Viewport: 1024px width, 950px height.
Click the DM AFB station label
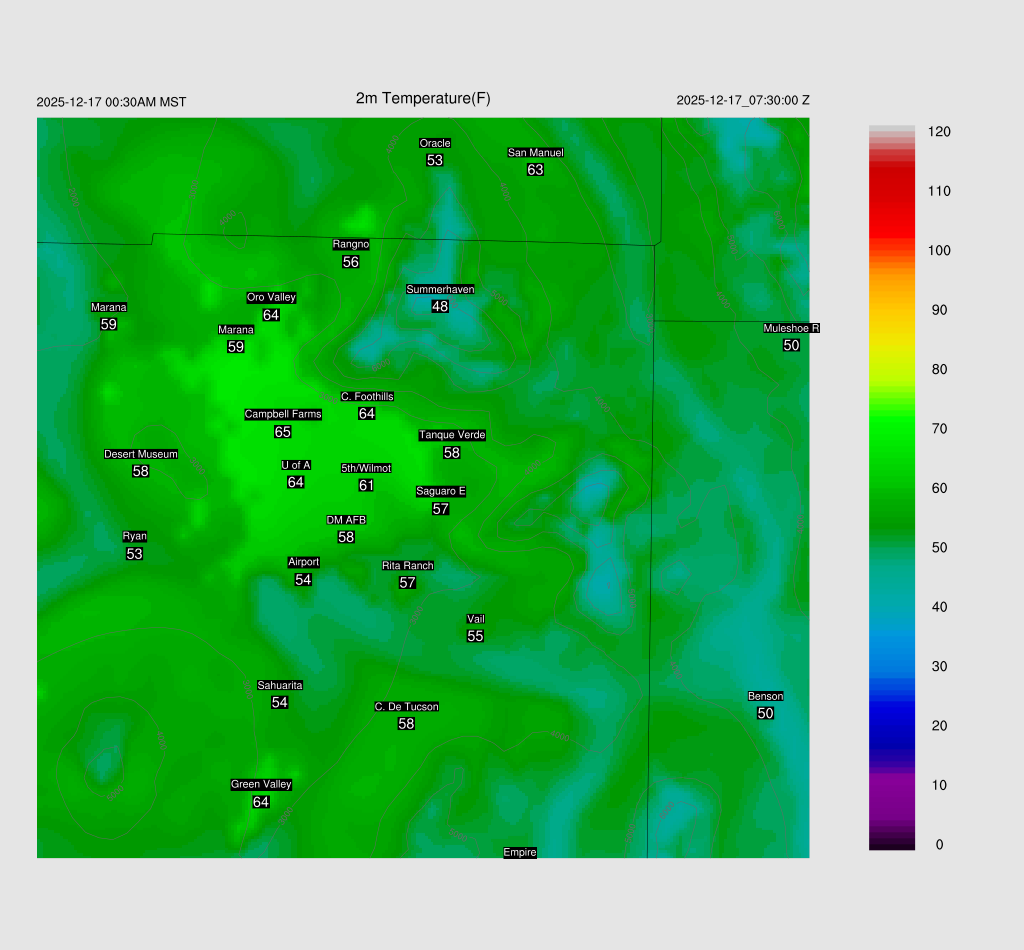click(346, 520)
